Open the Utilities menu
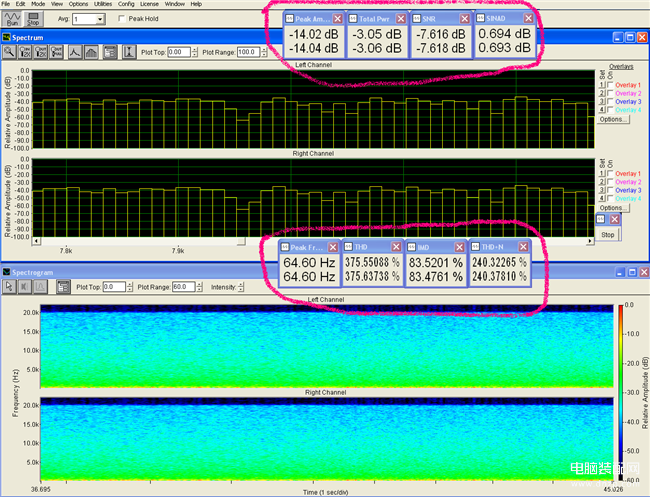Viewport: 650px width, 497px height. click(103, 4)
